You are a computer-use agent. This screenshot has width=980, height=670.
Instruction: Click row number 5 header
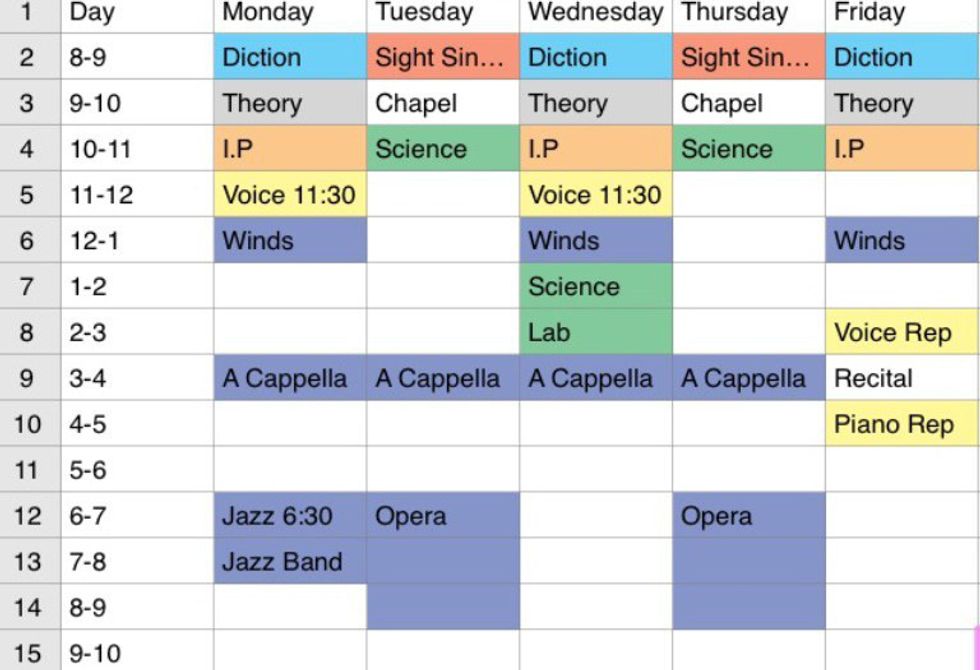click(x=29, y=195)
